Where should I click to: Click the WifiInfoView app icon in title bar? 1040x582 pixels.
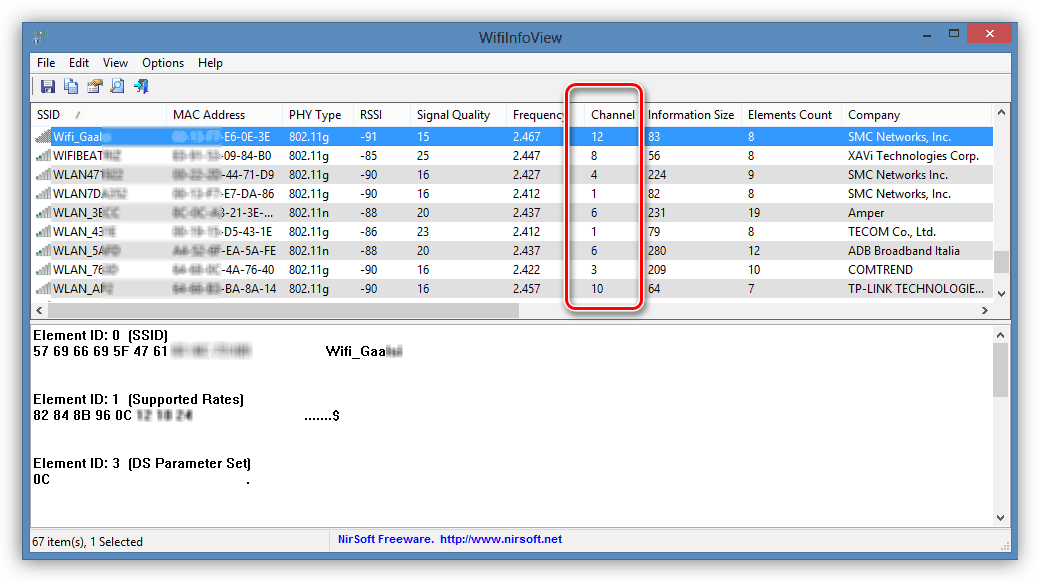(40, 38)
